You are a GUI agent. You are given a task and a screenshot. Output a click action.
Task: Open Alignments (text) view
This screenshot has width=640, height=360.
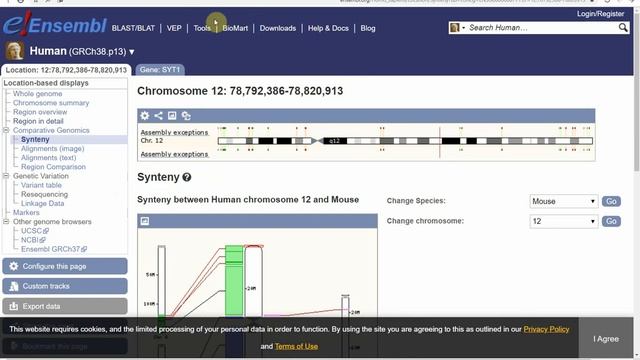tap(49, 158)
